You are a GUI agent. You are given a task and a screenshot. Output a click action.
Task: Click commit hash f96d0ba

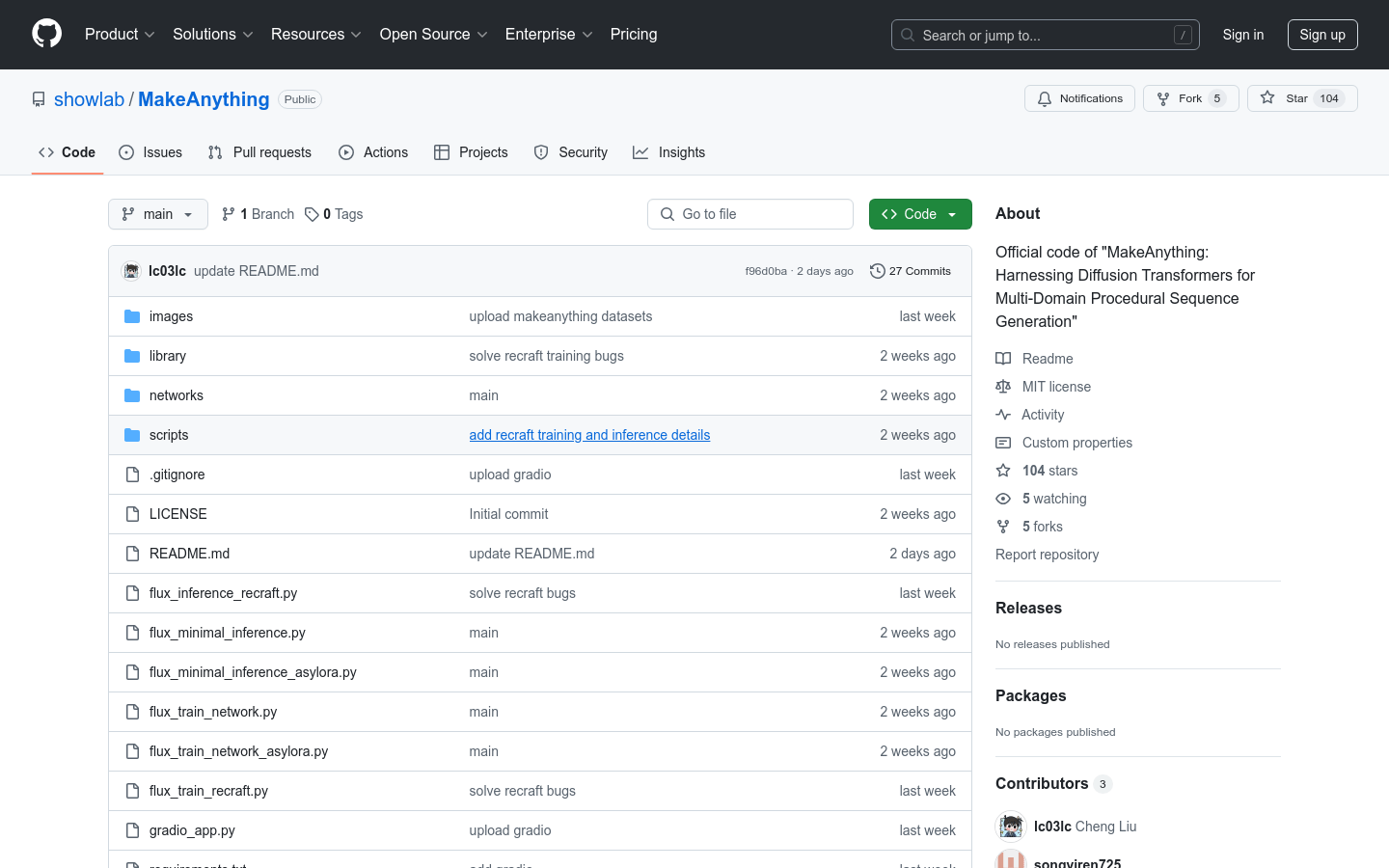coord(766,271)
